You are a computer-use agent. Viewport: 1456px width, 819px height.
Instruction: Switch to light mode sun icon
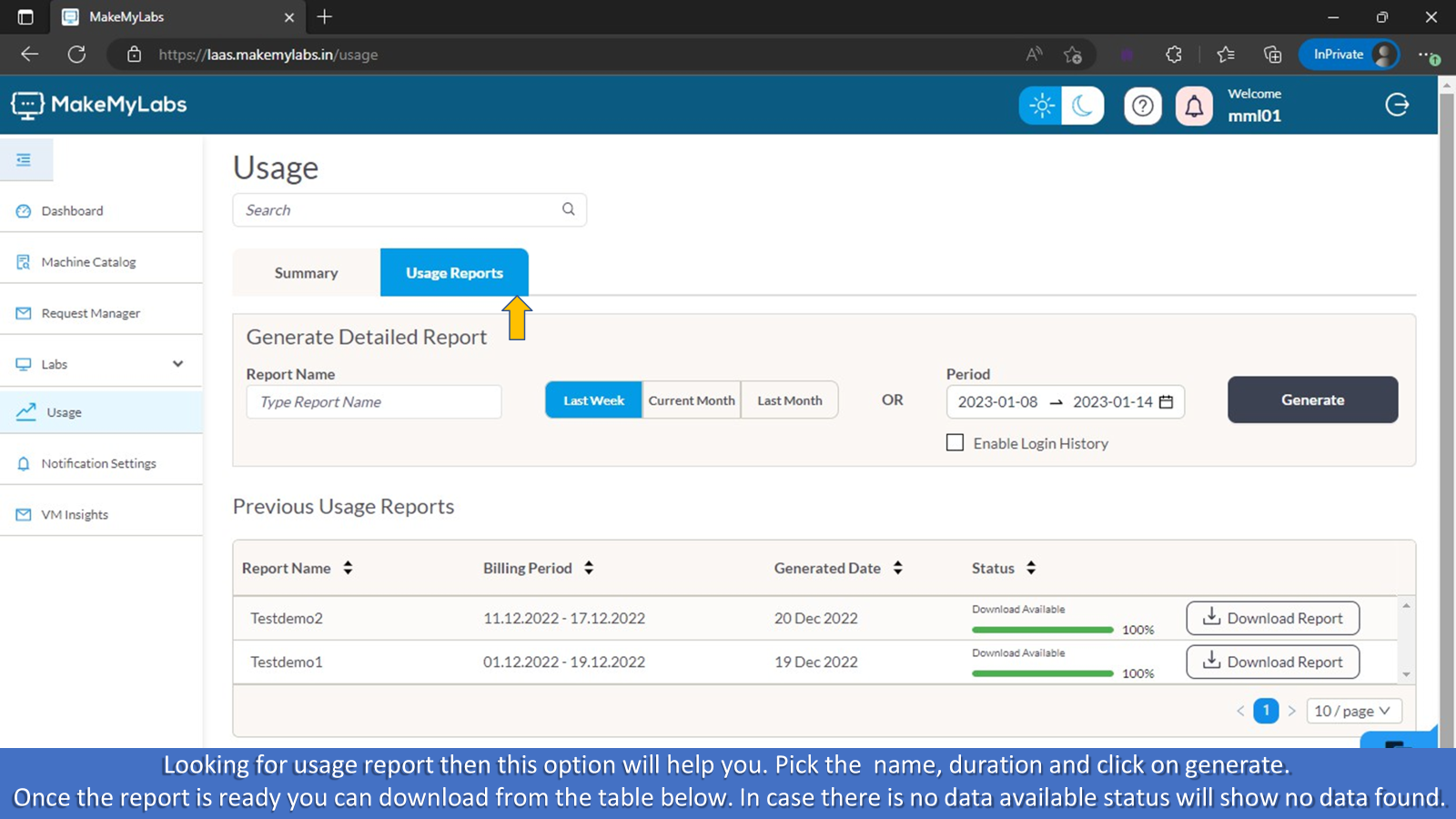point(1041,106)
